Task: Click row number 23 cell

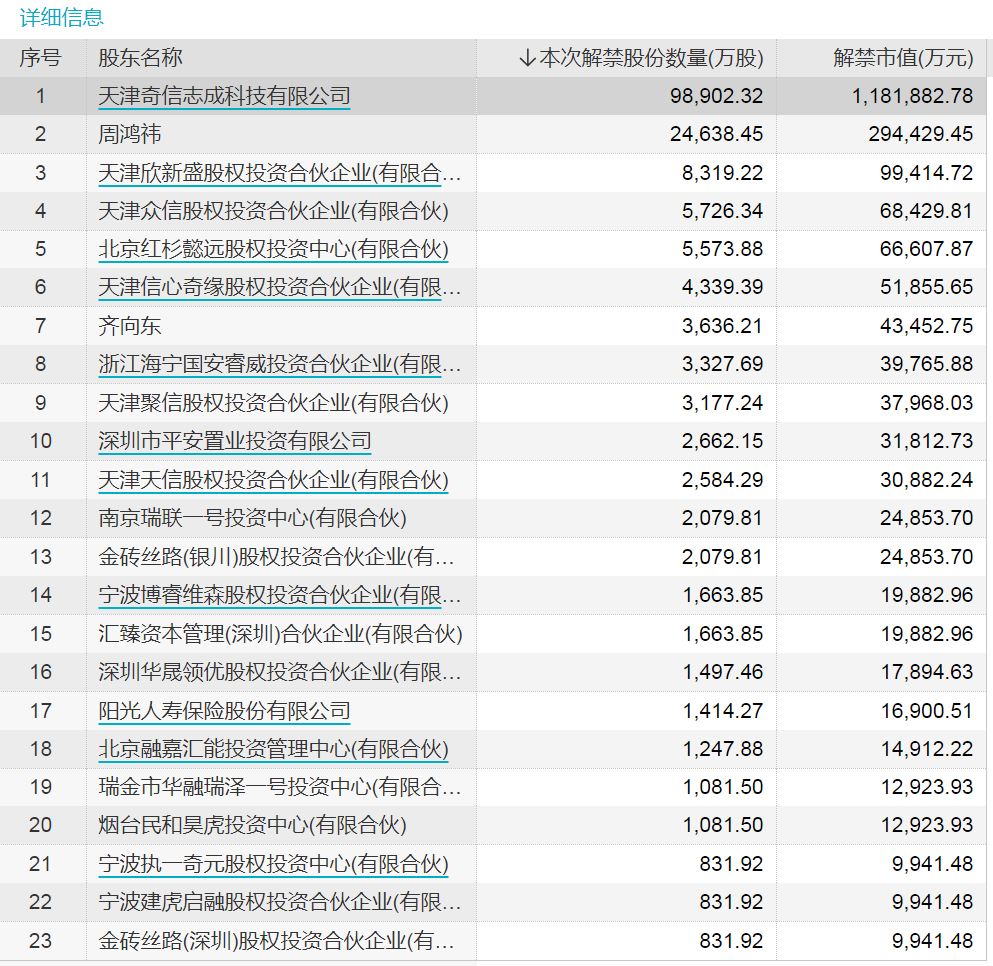Action: pyautogui.click(x=41, y=941)
